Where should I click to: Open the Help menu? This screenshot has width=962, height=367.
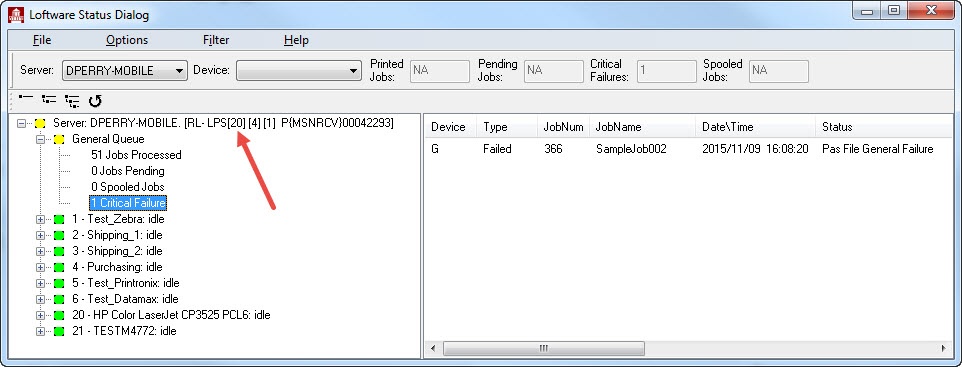[296, 40]
